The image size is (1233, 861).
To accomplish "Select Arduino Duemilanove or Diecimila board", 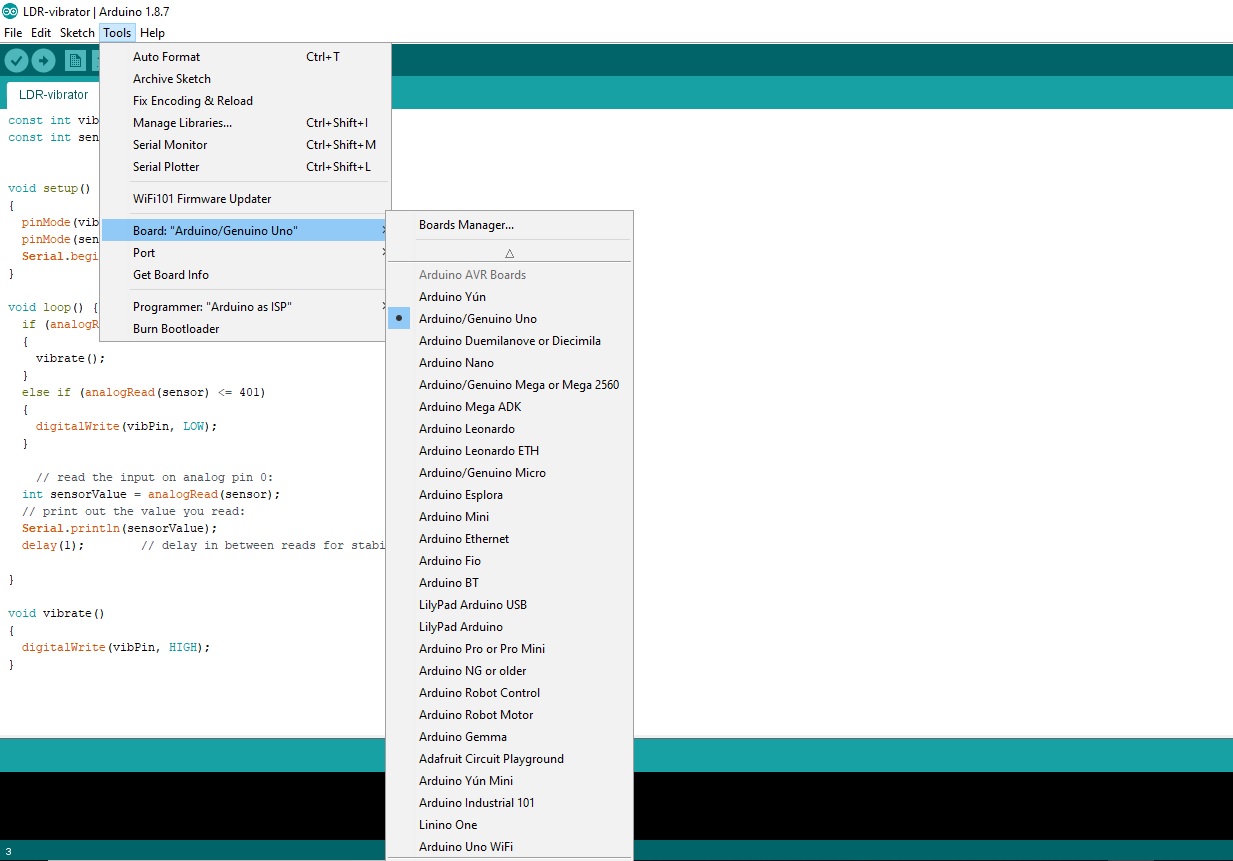I will click(509, 341).
